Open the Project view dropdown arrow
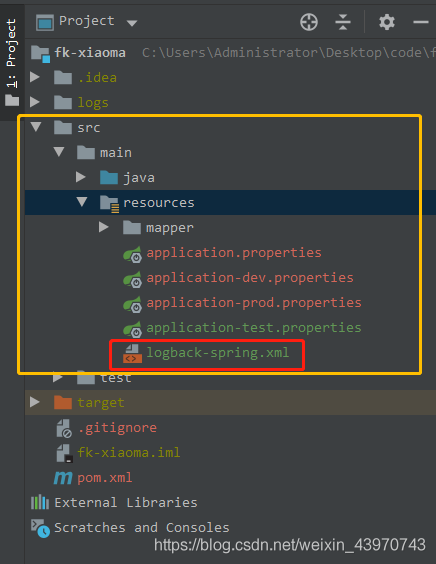Image resolution: width=436 pixels, height=564 pixels. [x=132, y=23]
